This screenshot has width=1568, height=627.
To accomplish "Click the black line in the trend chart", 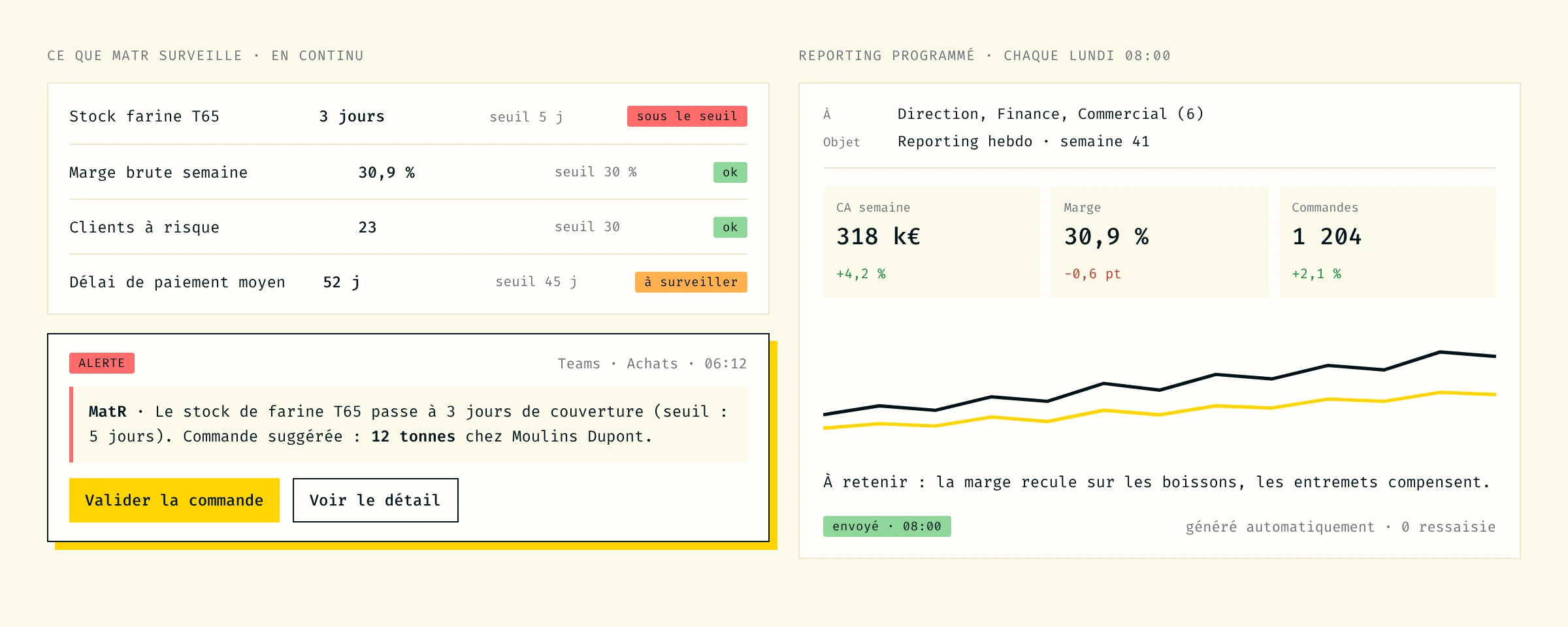I will point(1160,389).
